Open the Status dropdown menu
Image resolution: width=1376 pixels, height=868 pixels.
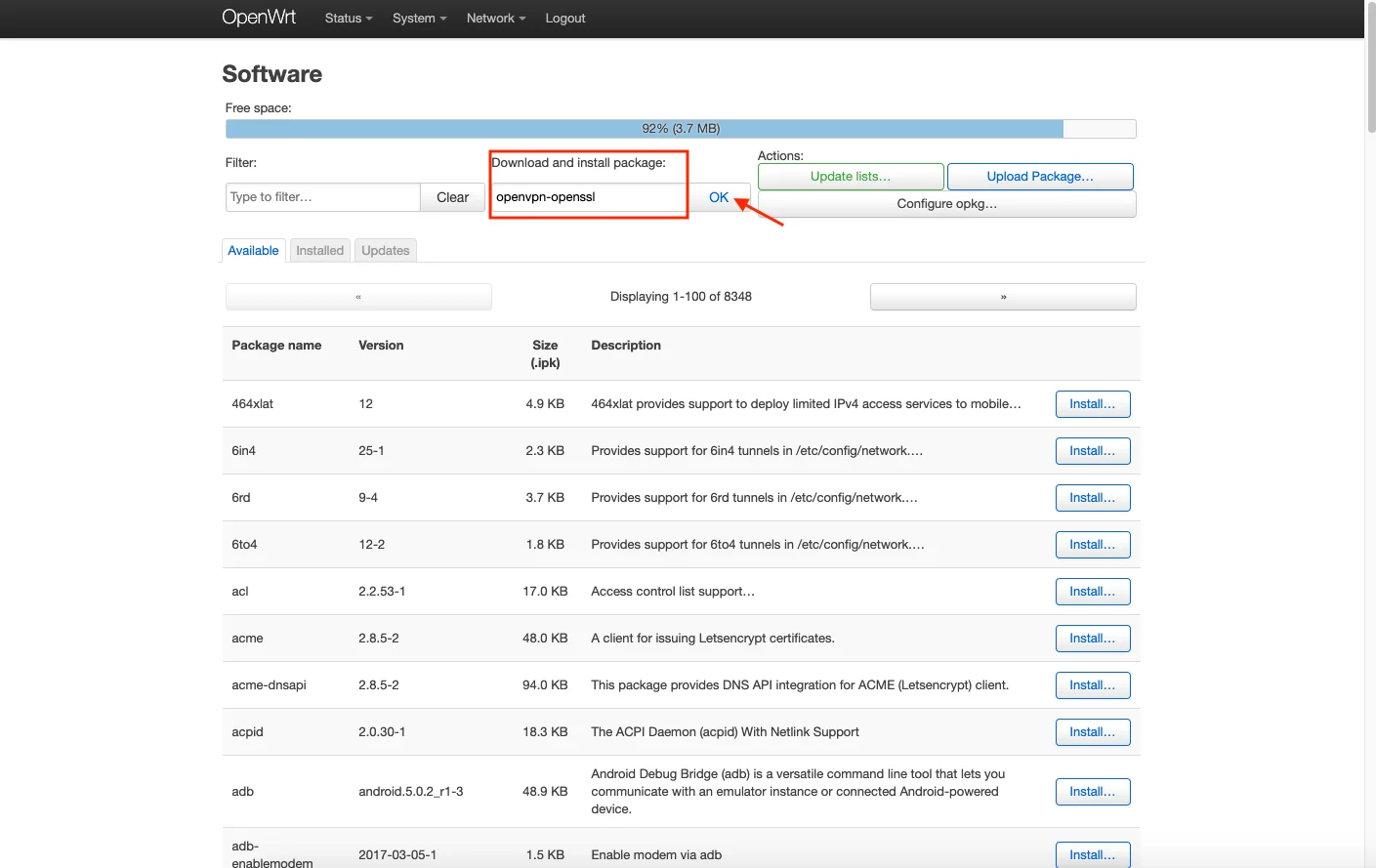tap(349, 19)
